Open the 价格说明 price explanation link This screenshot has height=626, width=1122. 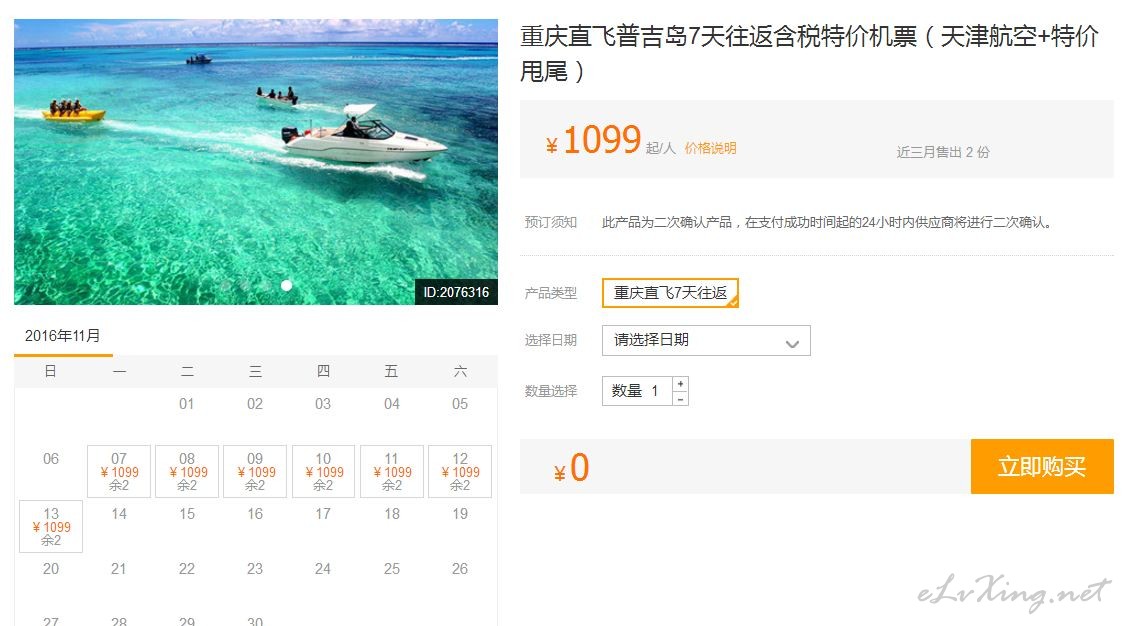click(710, 148)
